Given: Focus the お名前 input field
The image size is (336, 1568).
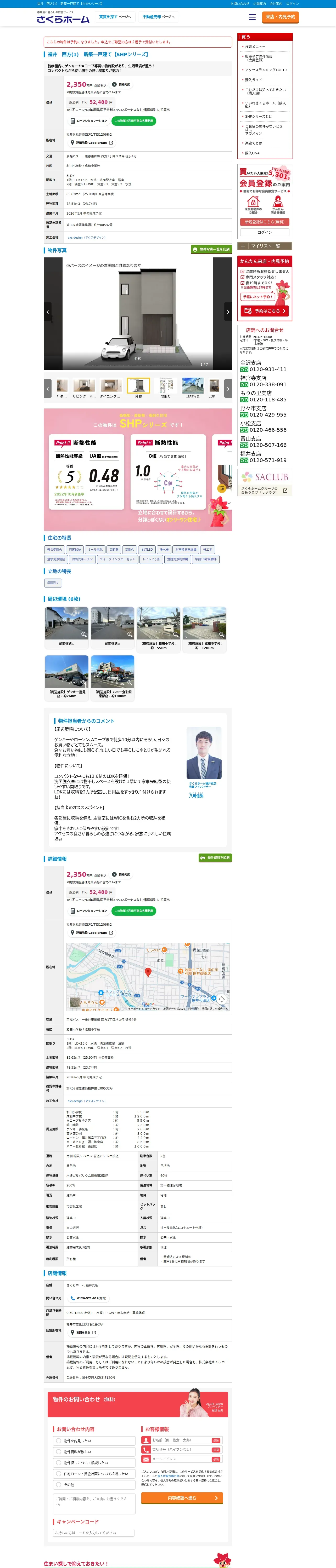Looking at the screenshot, I should coord(182,1440).
